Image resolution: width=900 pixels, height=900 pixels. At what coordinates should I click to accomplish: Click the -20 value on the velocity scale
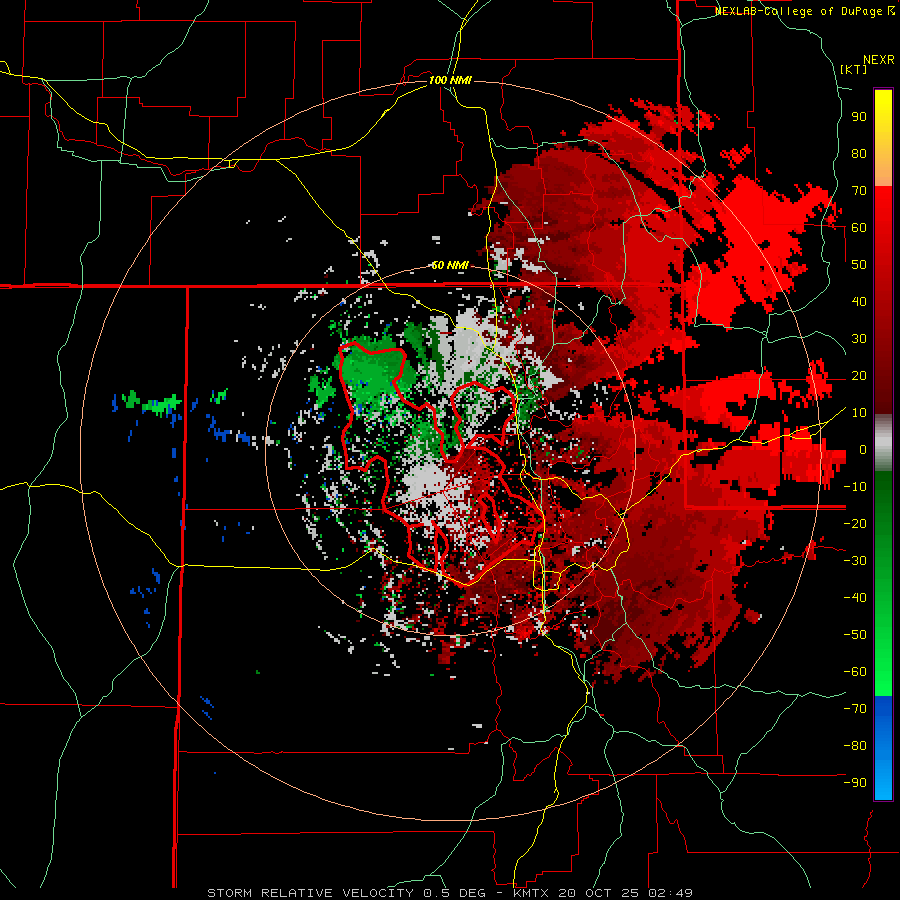tap(855, 523)
